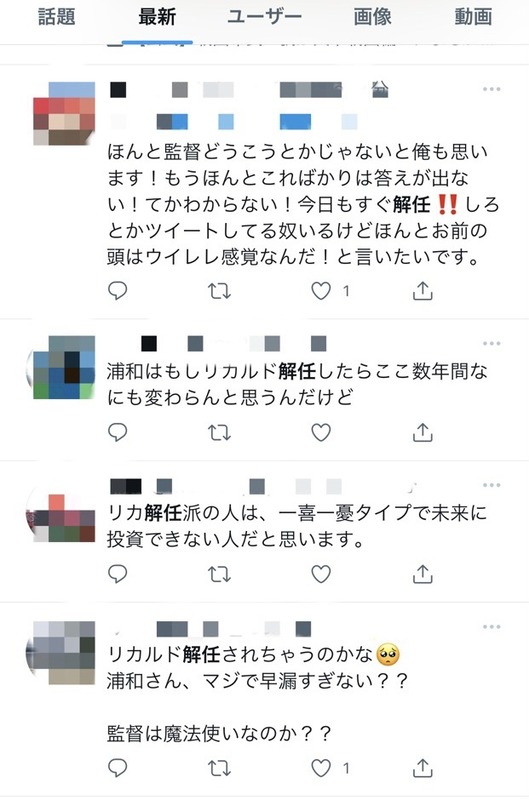This screenshot has width=529, height=800.
Task: Like the first tweet with 1 like
Action: (321, 291)
